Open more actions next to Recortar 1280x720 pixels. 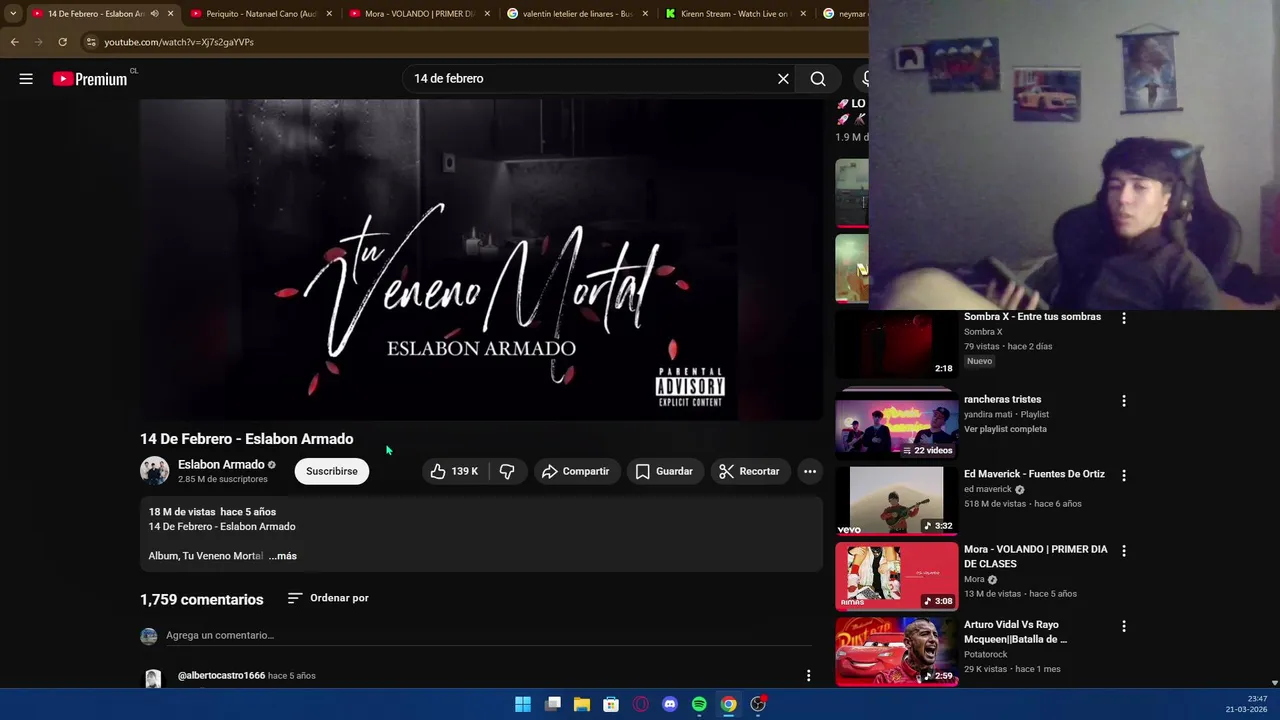(810, 471)
